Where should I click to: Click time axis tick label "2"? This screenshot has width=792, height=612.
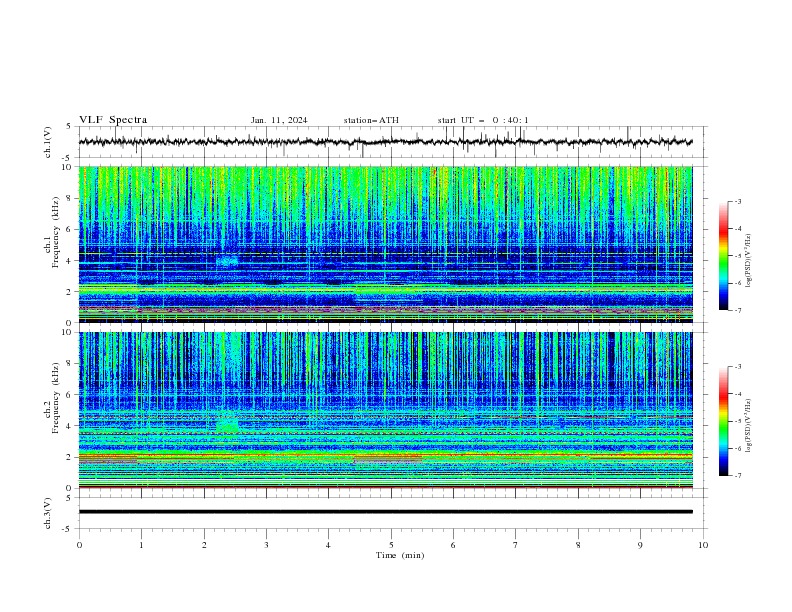(204, 545)
